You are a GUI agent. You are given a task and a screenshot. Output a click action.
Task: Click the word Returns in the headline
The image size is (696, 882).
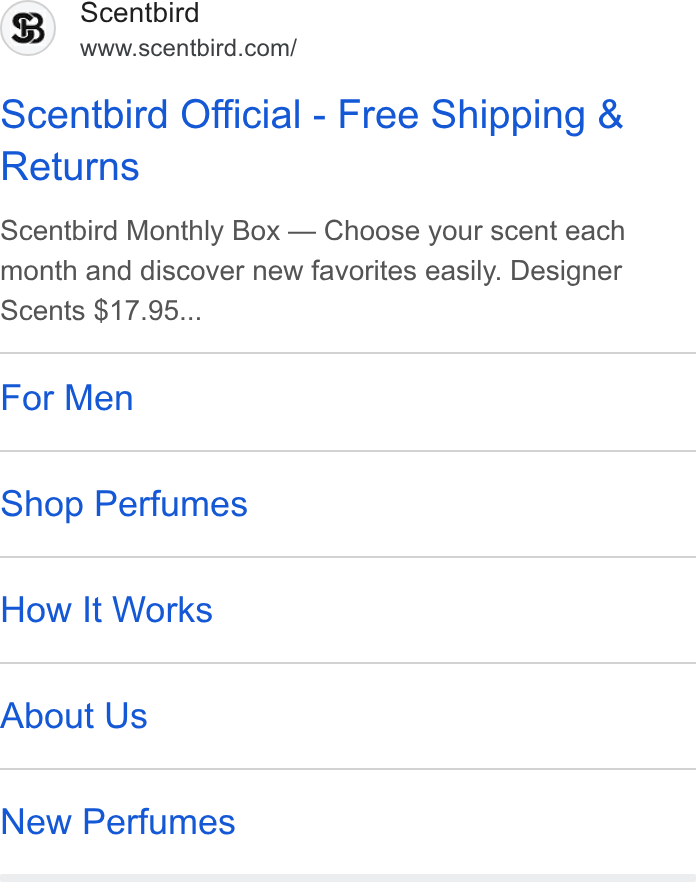(x=70, y=166)
